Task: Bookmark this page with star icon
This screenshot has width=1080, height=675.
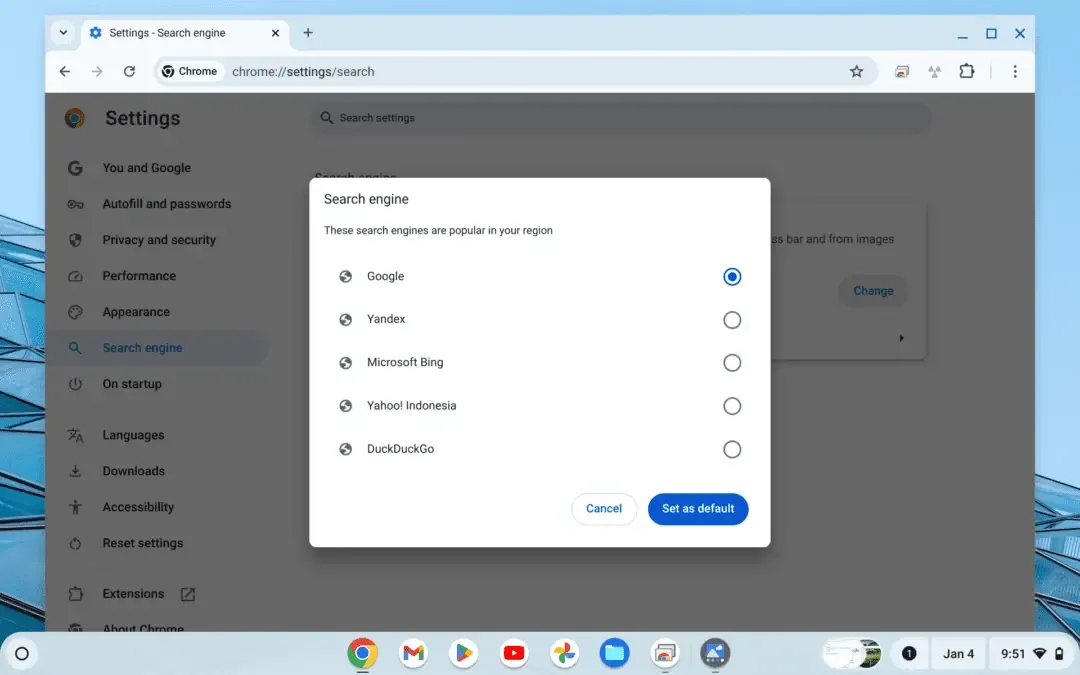Action: pos(856,72)
